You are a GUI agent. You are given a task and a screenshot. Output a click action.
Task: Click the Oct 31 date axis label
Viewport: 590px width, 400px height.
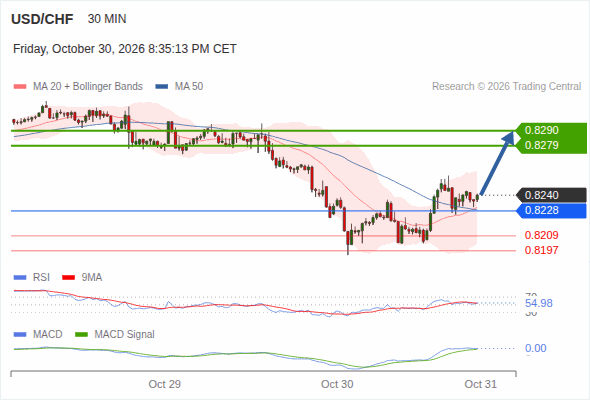click(481, 384)
